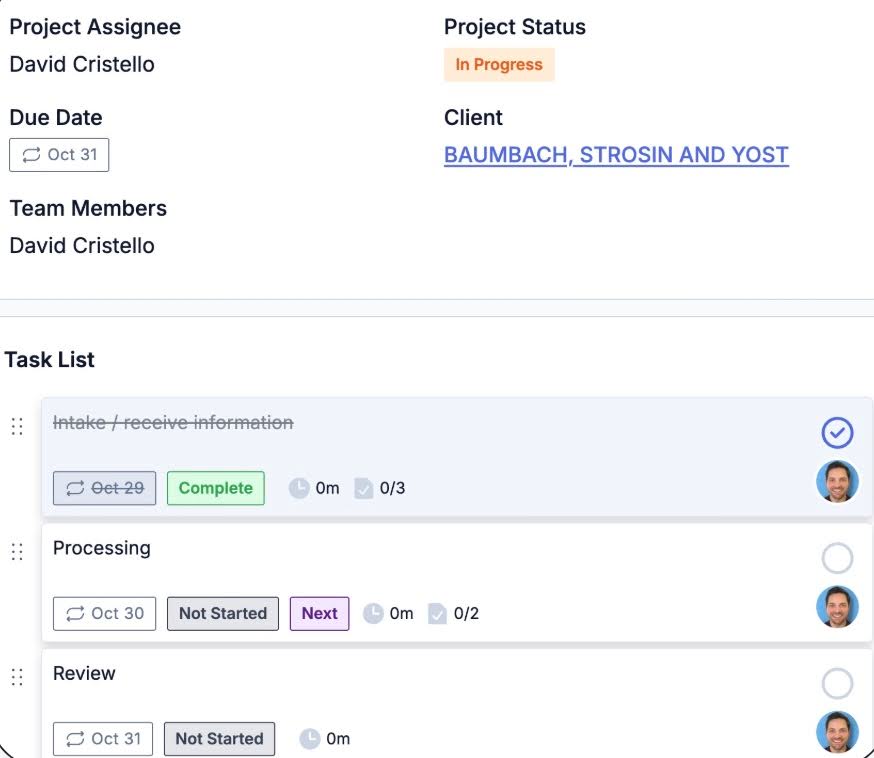The image size is (874, 758).
Task: Open the BAUMBACH, STROSIN AND YOST client link
Action: click(616, 155)
